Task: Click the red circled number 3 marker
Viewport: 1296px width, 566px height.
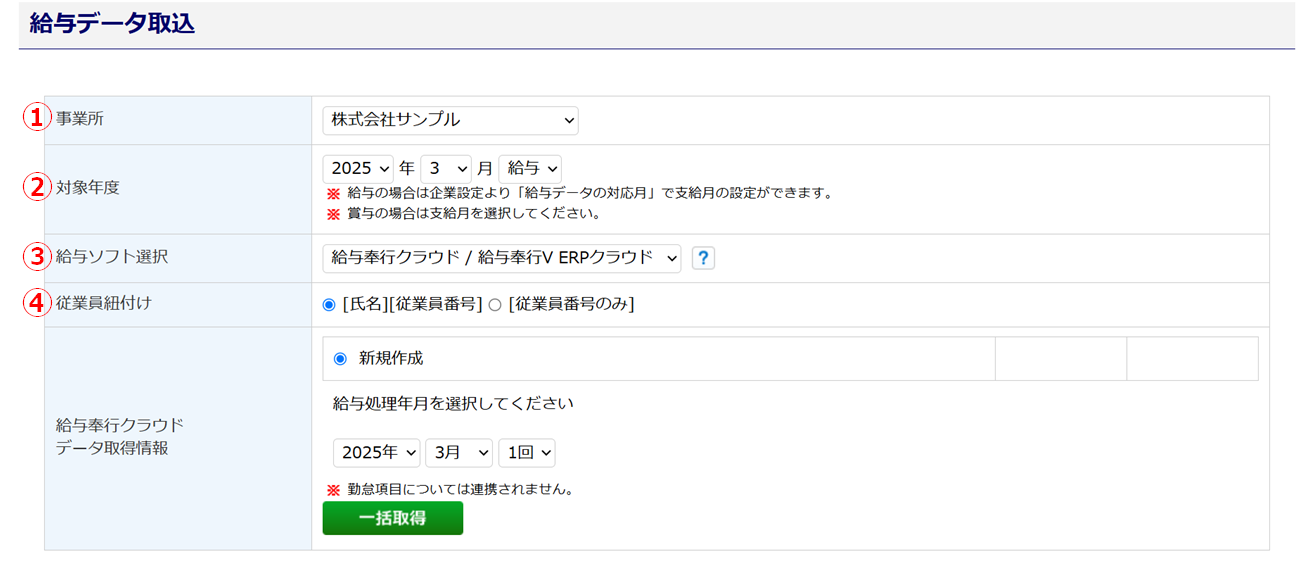Action: [36, 257]
